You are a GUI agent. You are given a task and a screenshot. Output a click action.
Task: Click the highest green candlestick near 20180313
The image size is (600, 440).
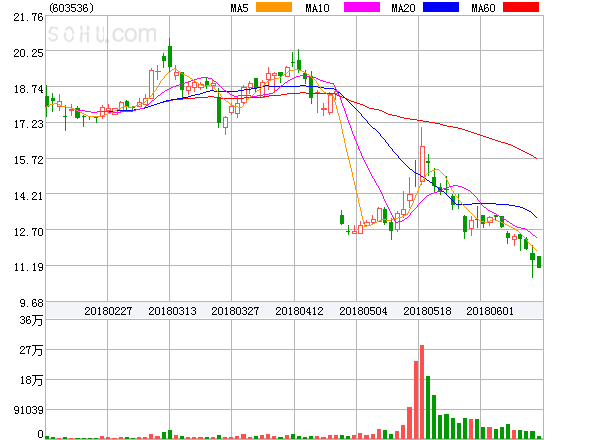pyautogui.click(x=170, y=55)
